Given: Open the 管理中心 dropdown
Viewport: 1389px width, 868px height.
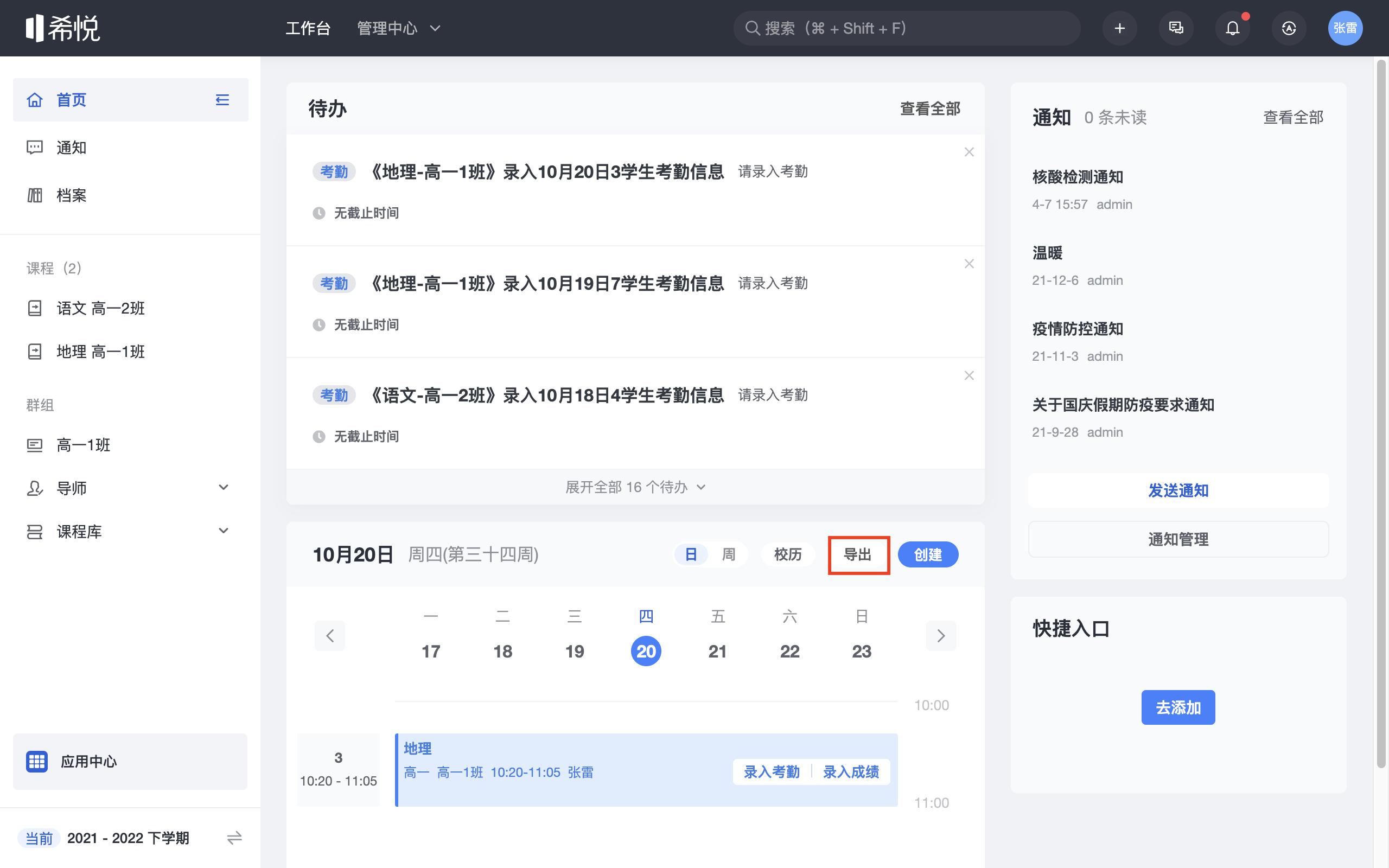Looking at the screenshot, I should pos(398,28).
